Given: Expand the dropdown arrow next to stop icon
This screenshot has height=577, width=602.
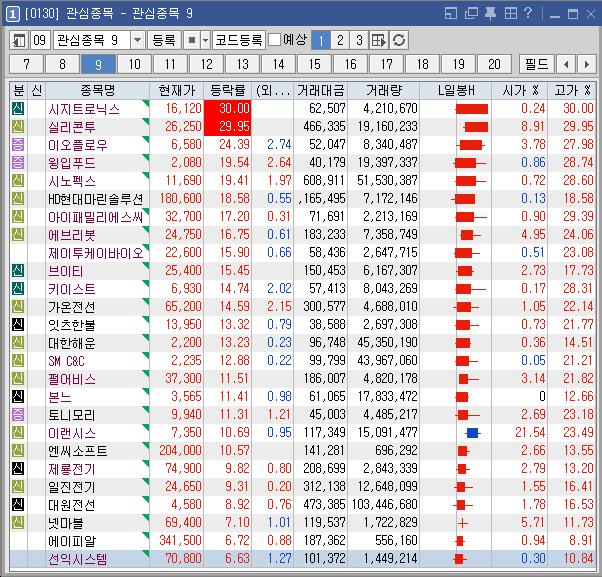Looking at the screenshot, I should click(205, 40).
